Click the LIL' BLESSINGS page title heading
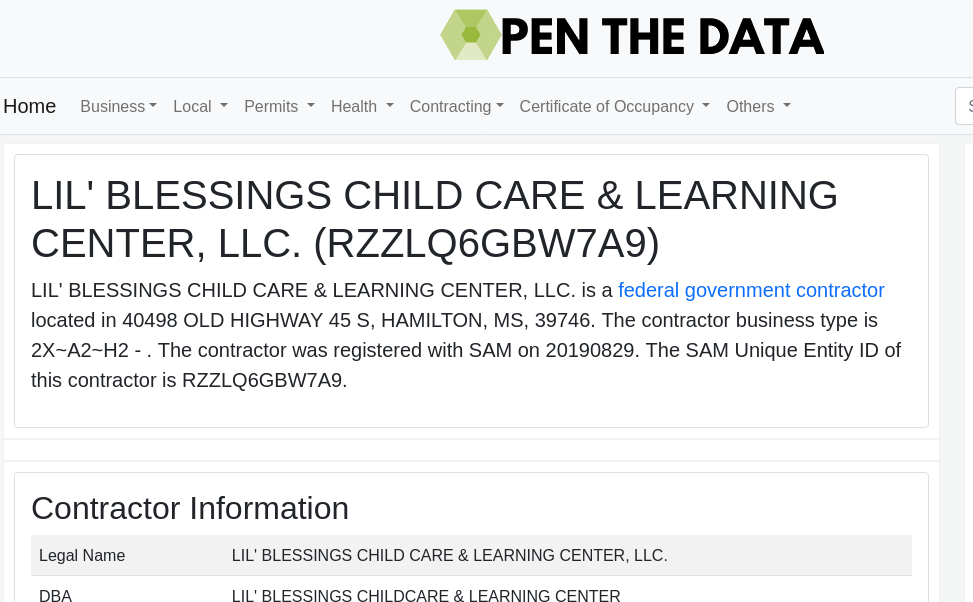Viewport: 973px width, 602px height. pos(435,219)
